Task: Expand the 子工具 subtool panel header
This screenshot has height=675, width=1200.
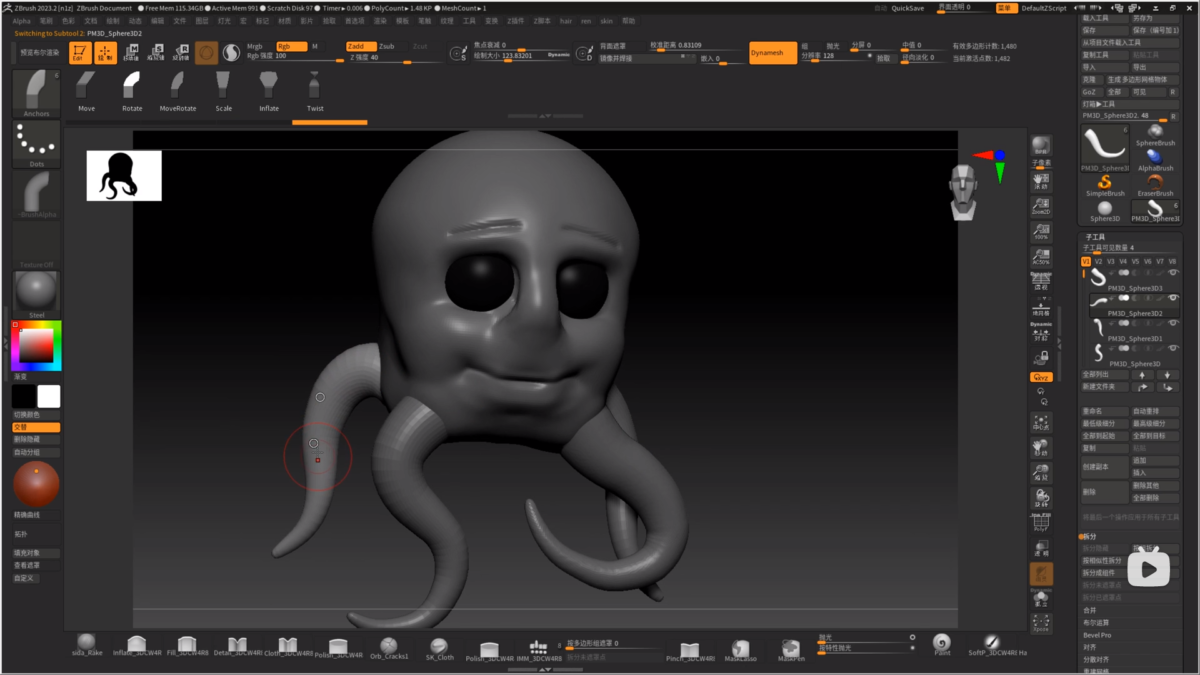Action: click(1095, 237)
